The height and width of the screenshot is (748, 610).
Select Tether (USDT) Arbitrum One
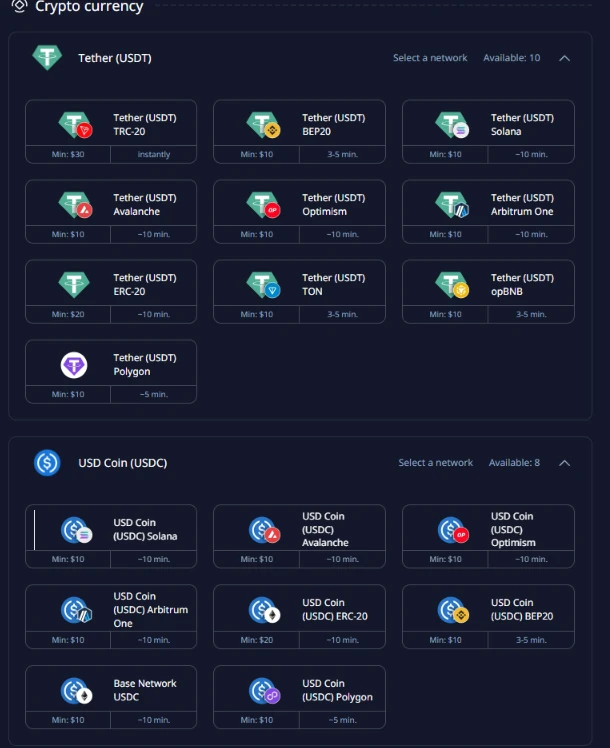click(488, 212)
